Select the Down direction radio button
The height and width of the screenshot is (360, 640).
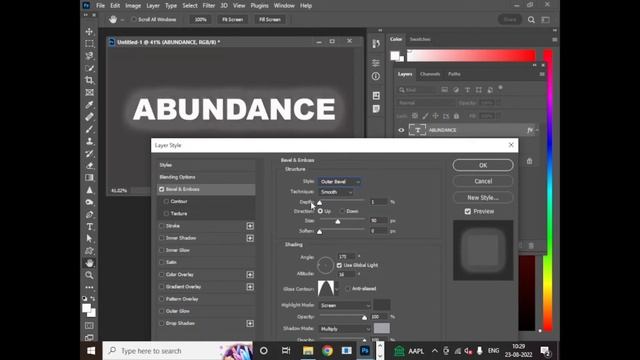tap(342, 211)
